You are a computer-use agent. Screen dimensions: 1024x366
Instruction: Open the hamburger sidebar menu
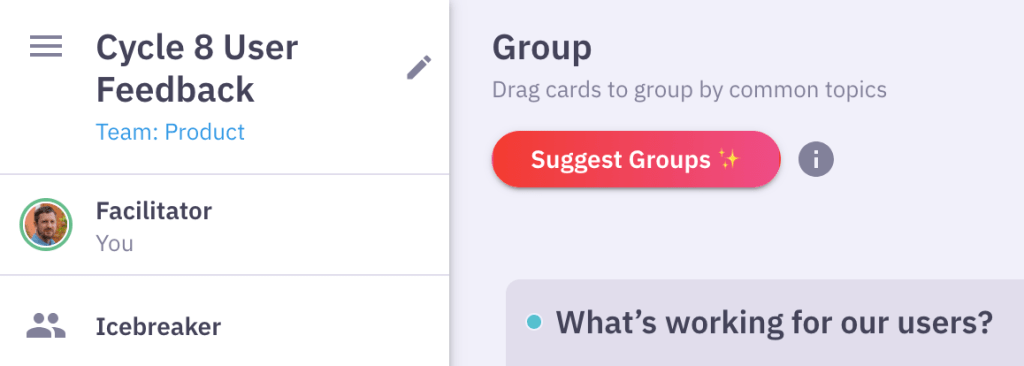tap(46, 46)
